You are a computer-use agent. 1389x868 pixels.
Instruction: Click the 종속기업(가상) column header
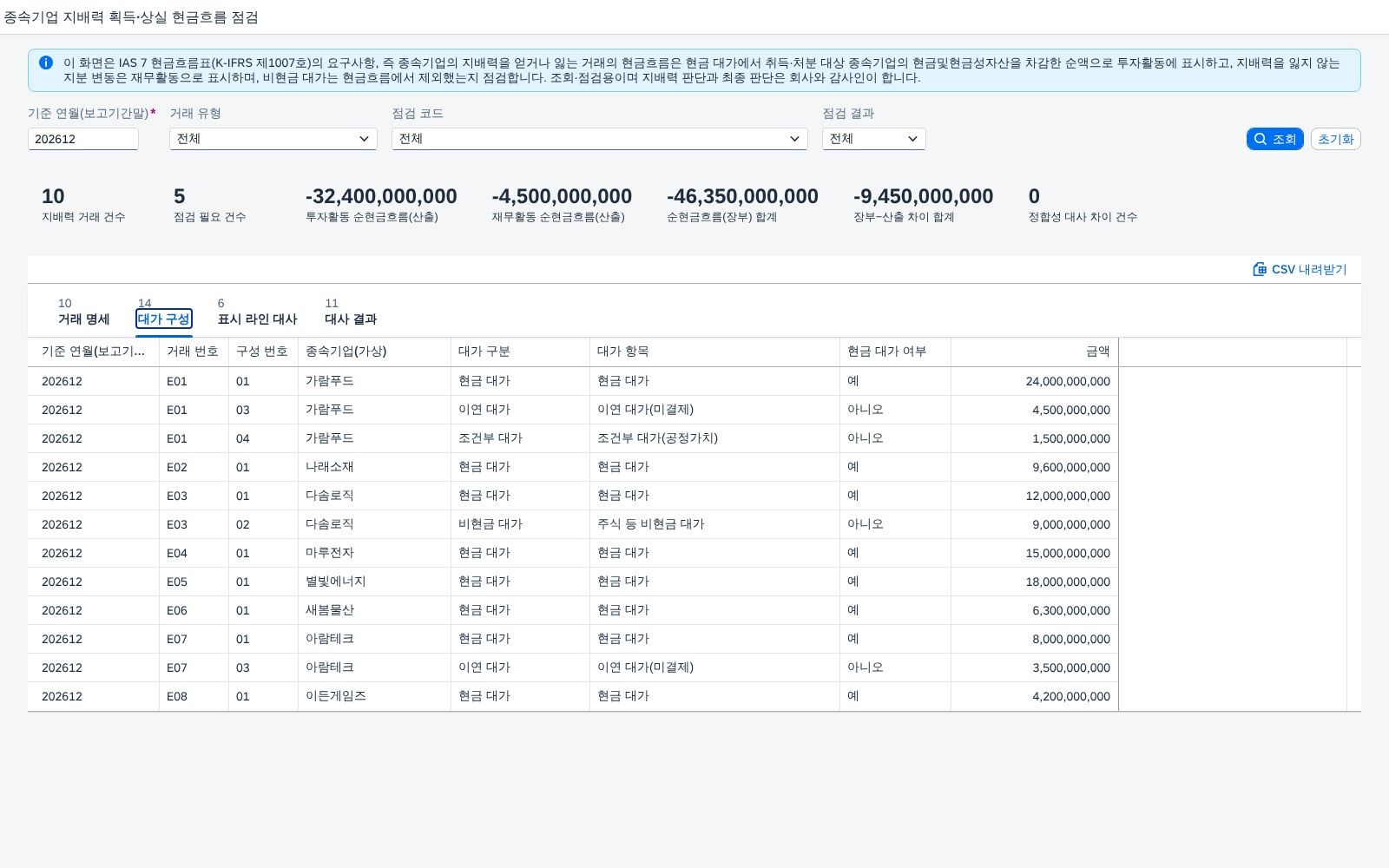pos(375,352)
